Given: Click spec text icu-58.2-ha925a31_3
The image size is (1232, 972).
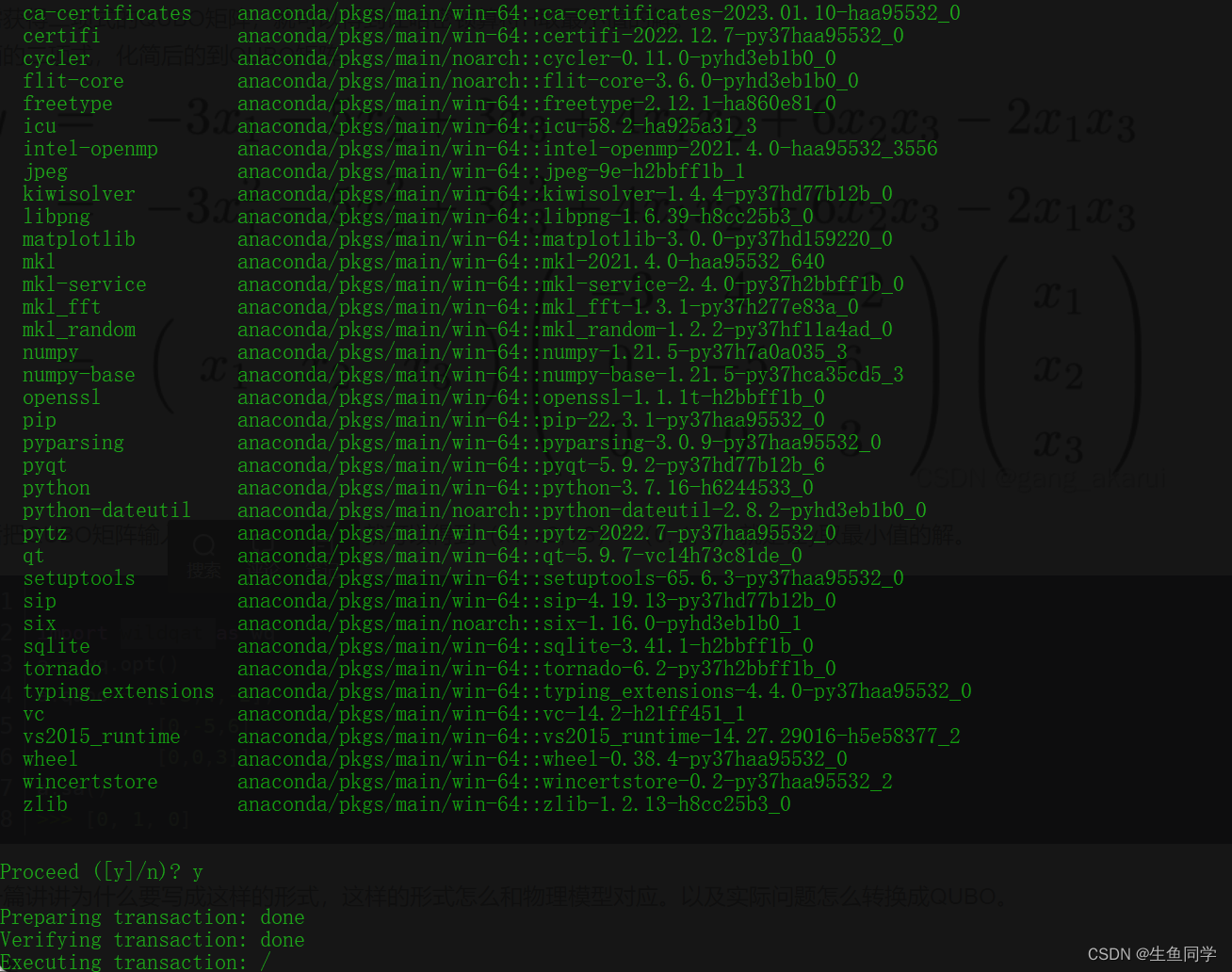Looking at the screenshot, I should [x=650, y=126].
